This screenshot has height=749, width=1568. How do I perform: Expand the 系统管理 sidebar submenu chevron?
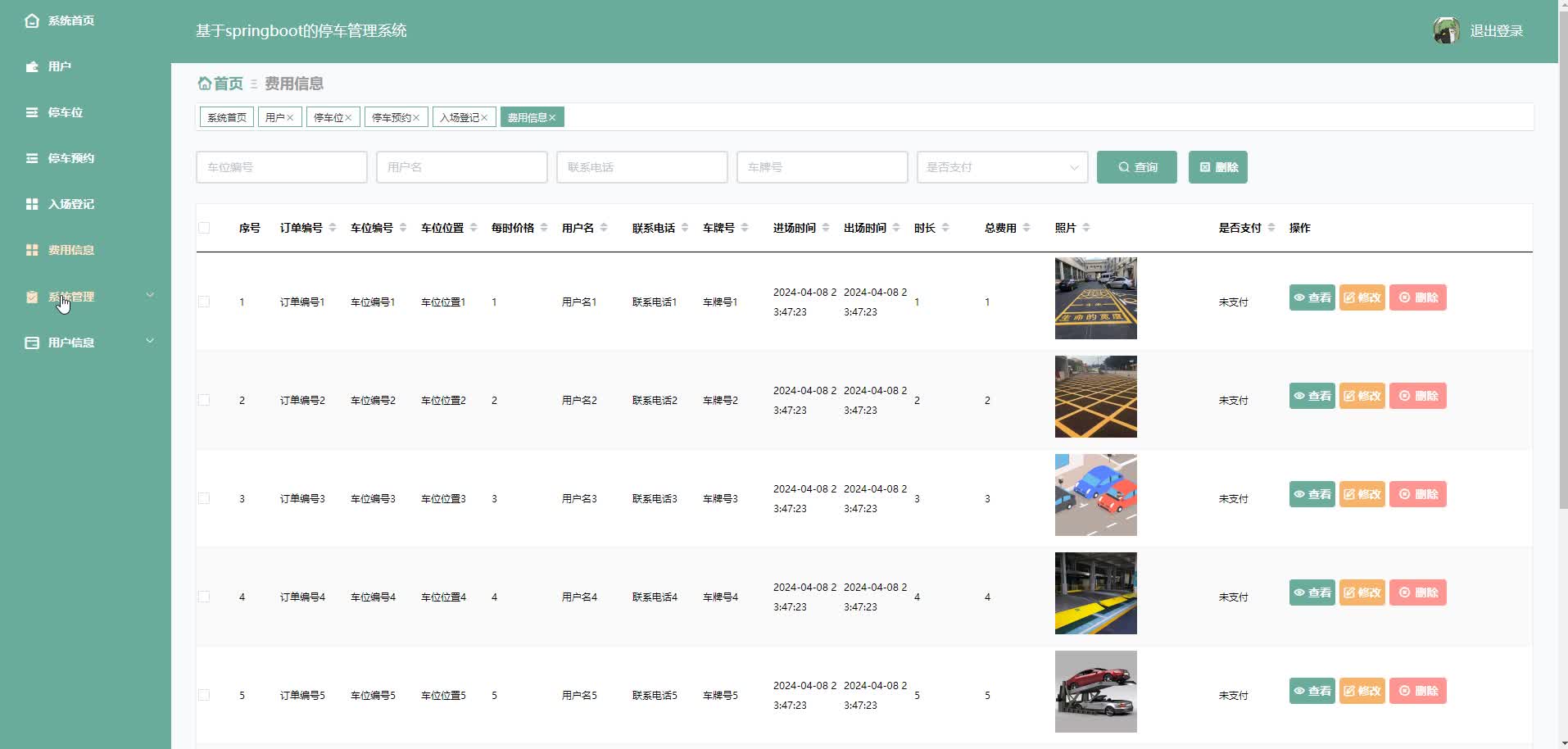[150, 295]
